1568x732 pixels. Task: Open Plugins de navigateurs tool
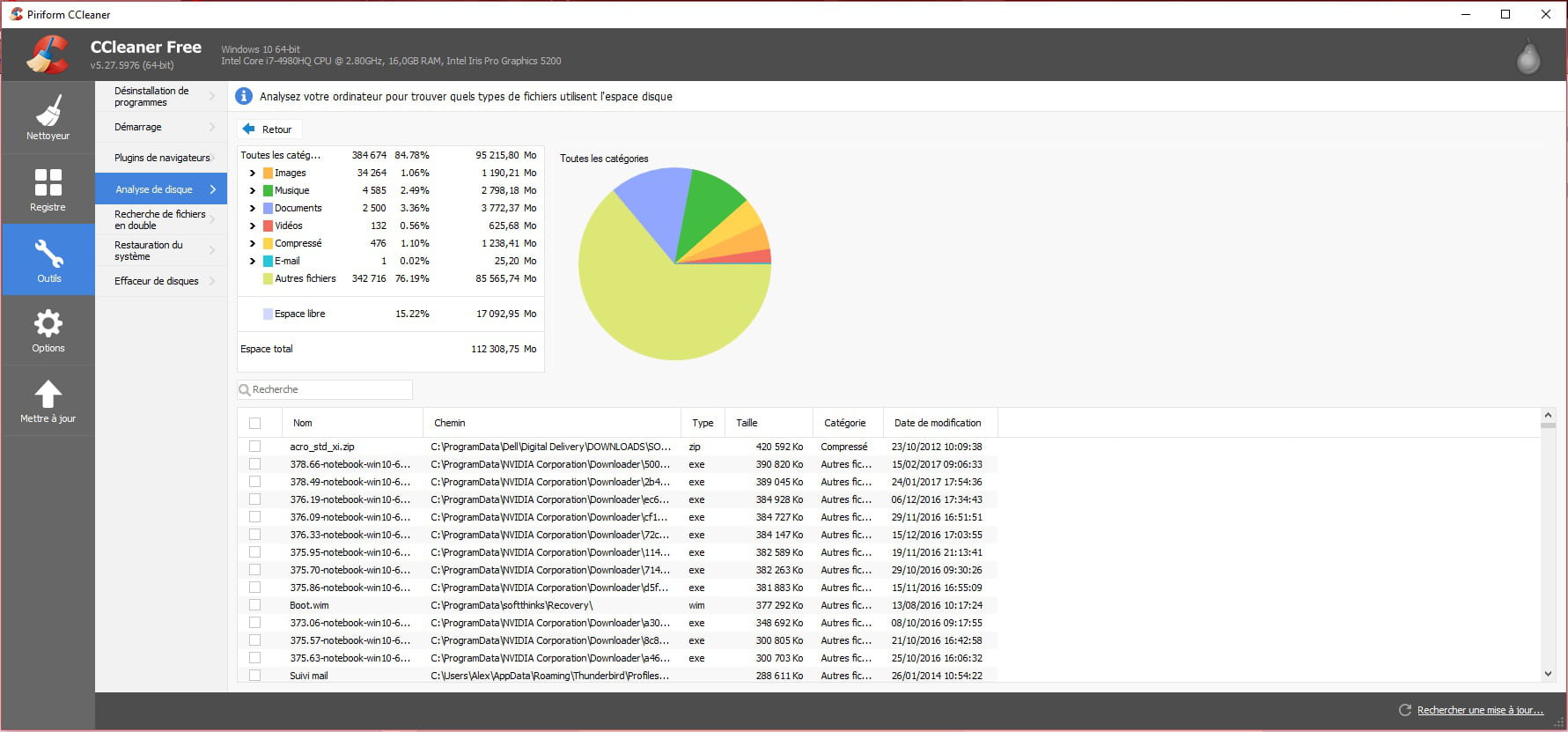click(x=161, y=158)
